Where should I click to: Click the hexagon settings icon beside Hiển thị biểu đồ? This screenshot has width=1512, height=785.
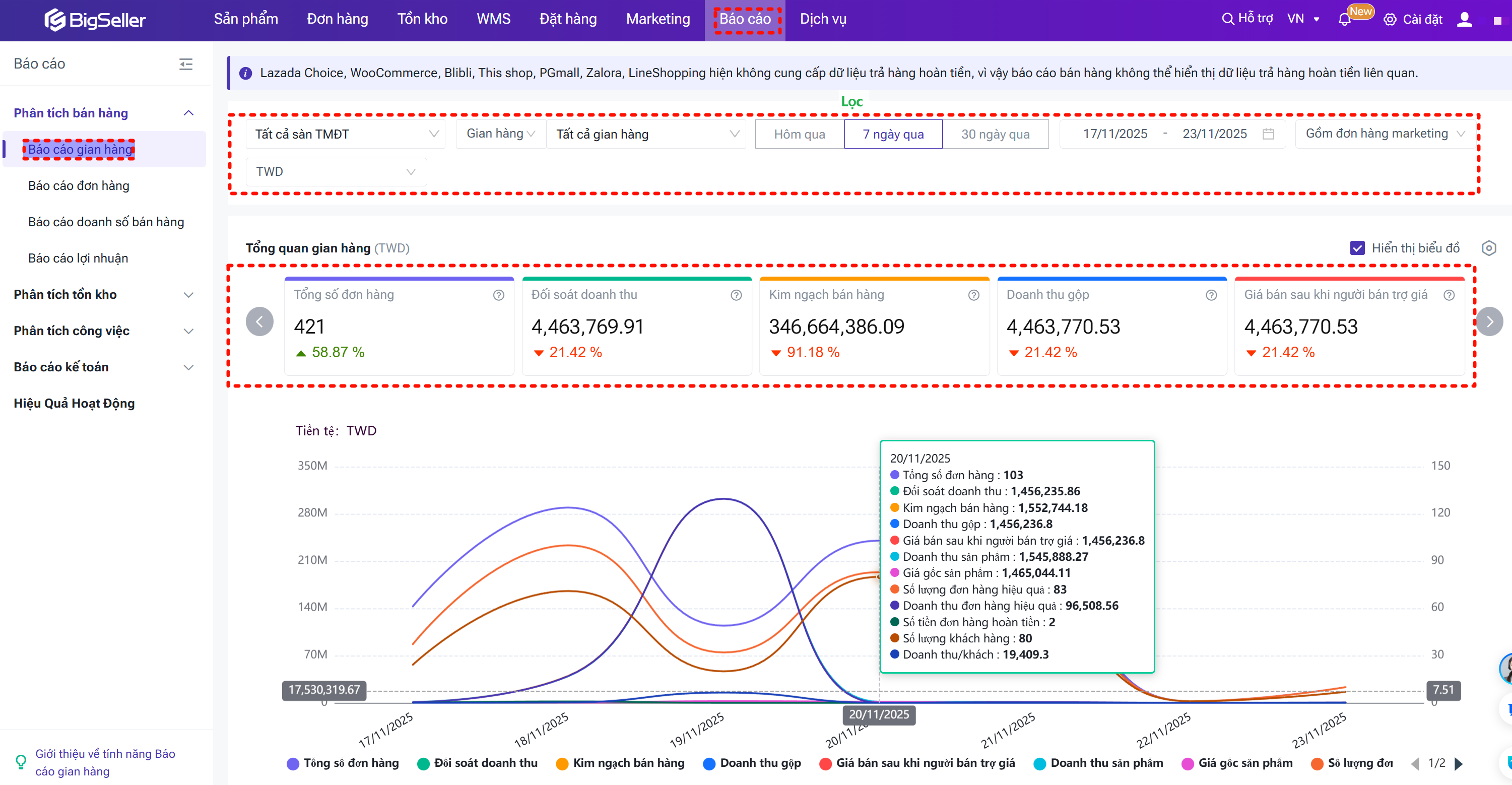[1488, 248]
